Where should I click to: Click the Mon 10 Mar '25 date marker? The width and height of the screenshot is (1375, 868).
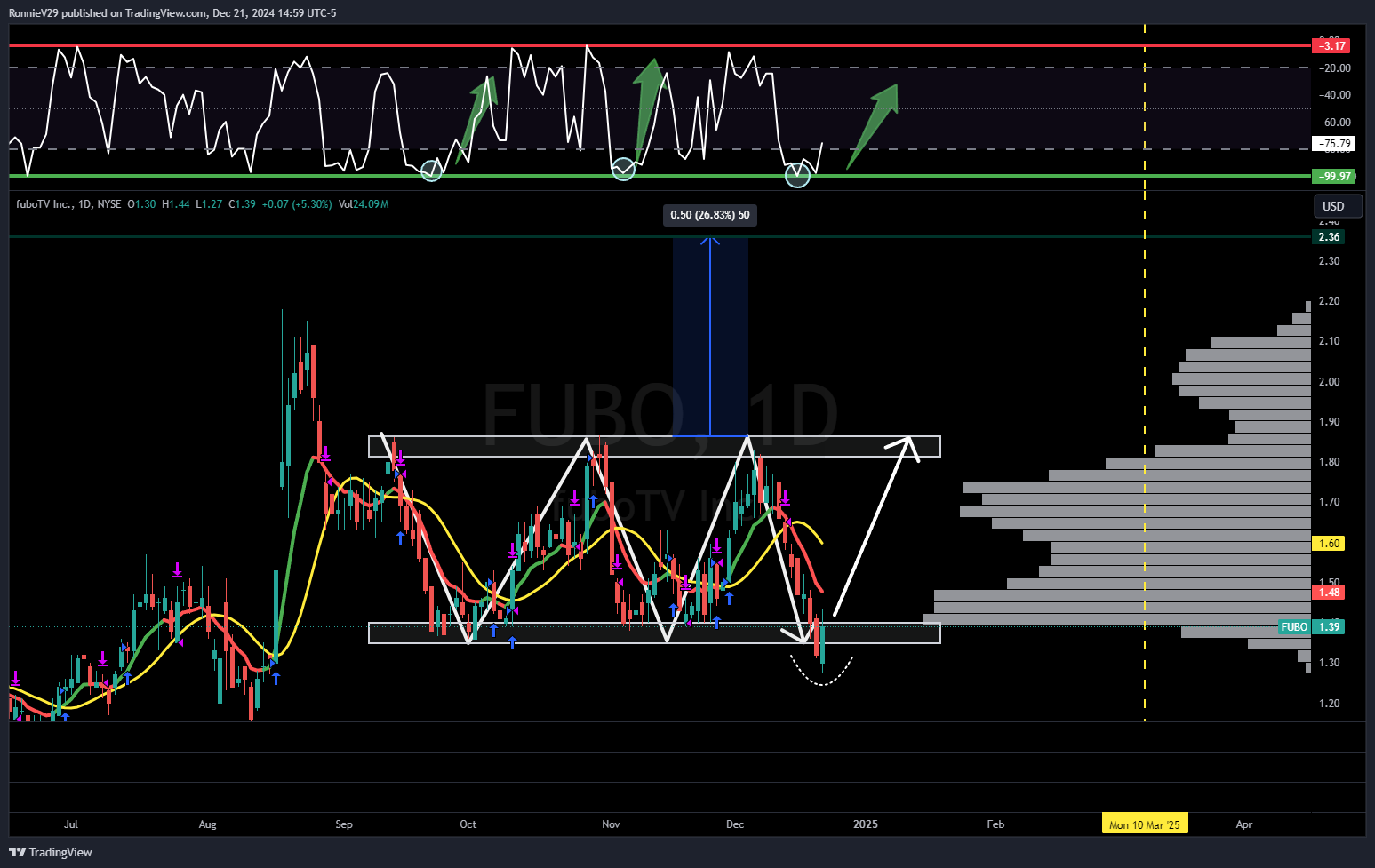pos(1144,824)
